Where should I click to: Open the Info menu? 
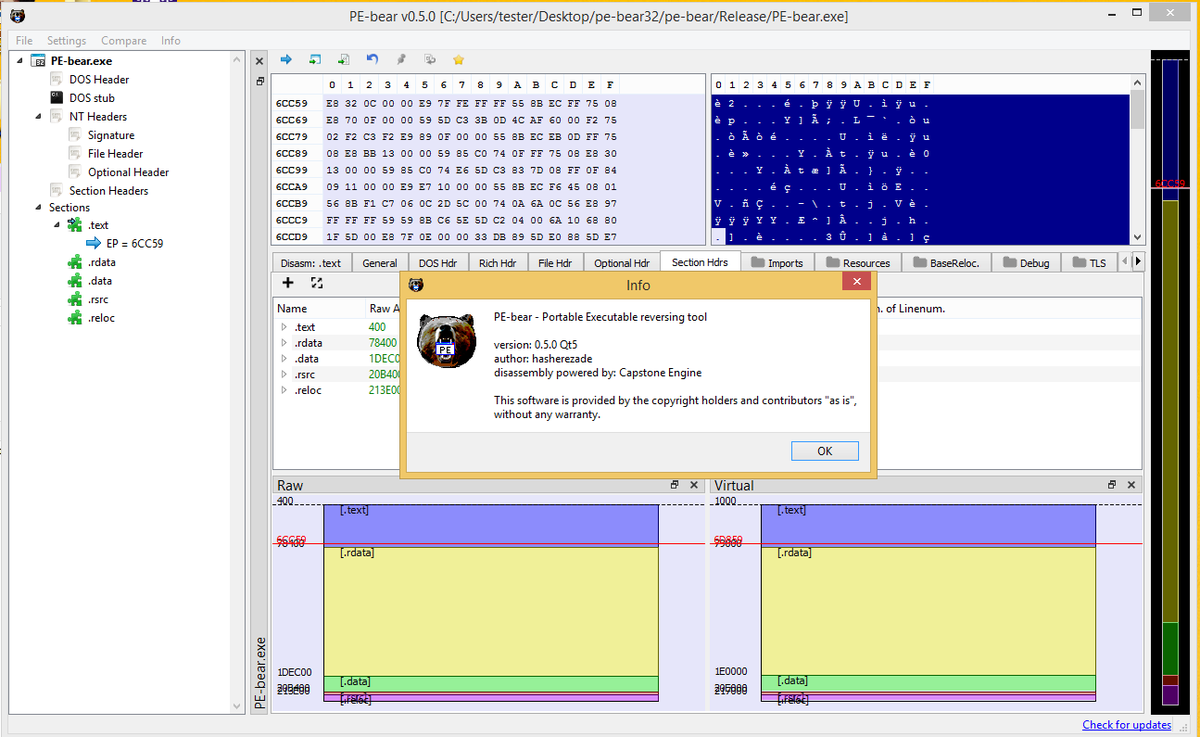coord(170,41)
